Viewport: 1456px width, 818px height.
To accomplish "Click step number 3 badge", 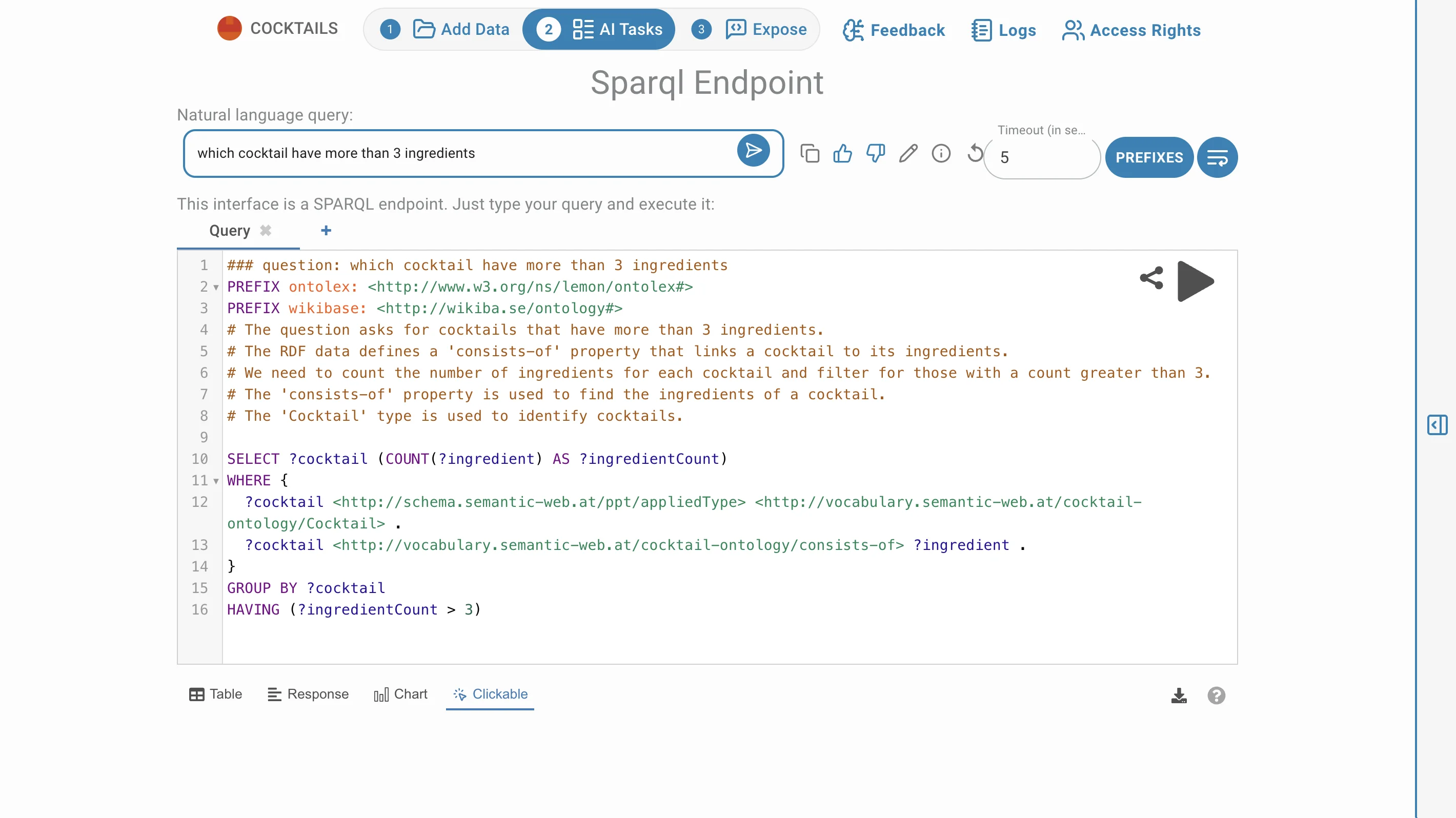I will point(701,29).
